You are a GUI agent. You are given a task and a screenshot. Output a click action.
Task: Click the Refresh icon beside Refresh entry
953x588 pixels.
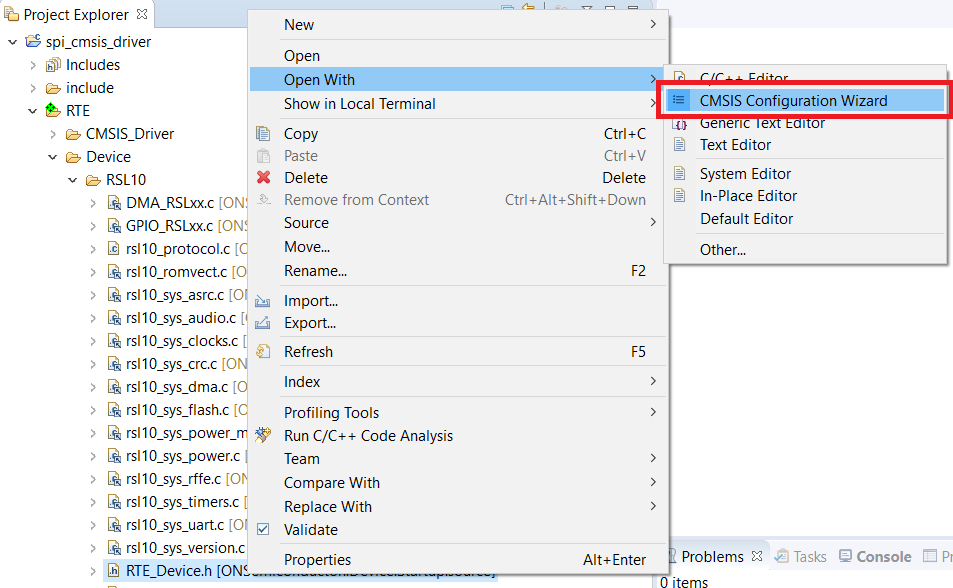click(x=262, y=351)
